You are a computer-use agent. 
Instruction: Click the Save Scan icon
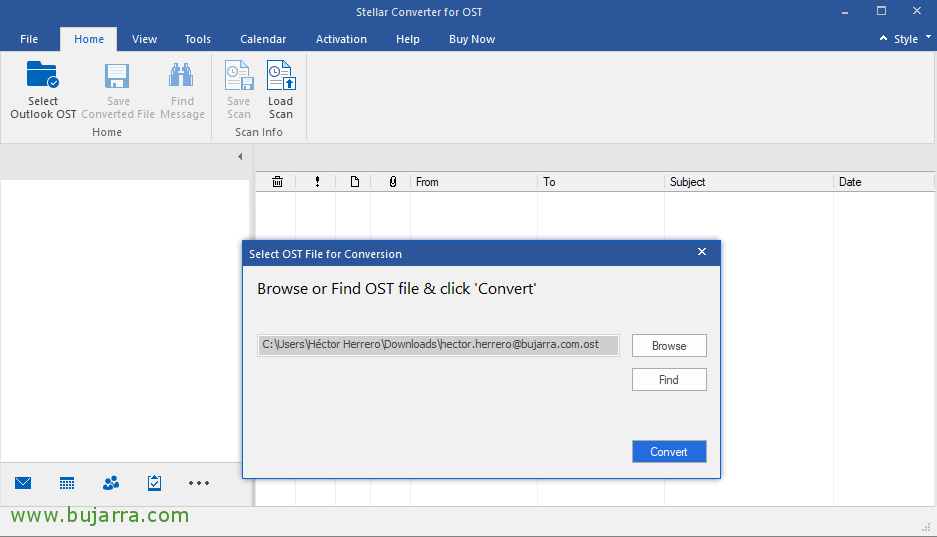tap(239, 75)
